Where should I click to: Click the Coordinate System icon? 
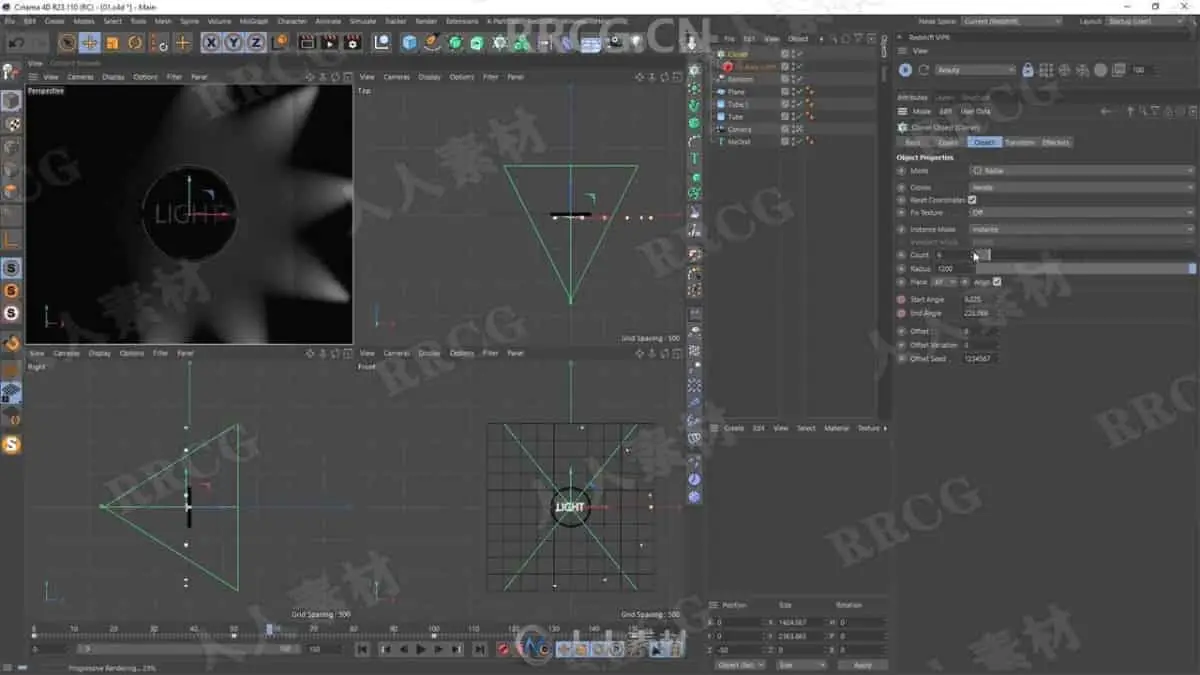[x=281, y=42]
